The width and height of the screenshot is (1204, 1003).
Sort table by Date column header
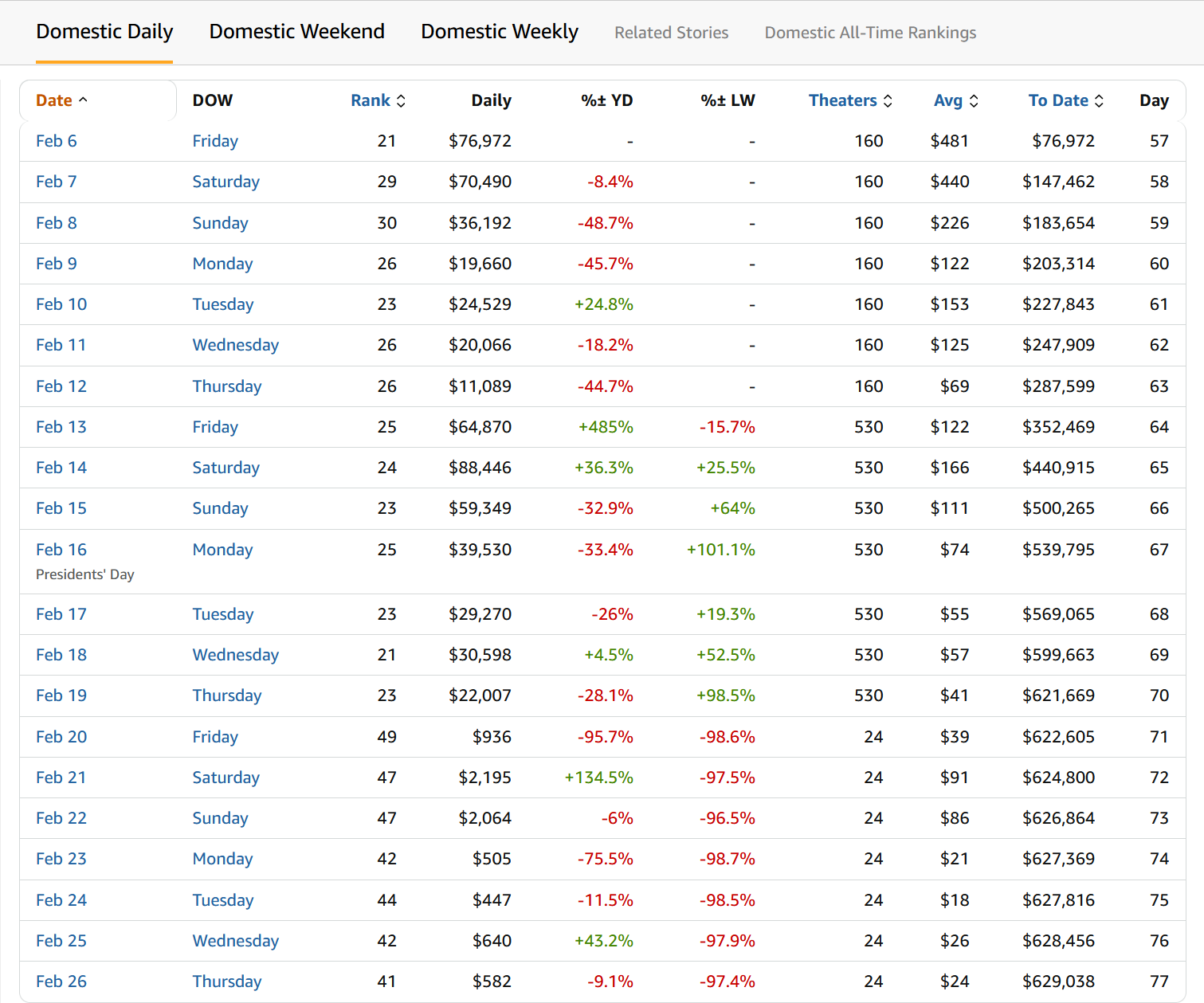(53, 100)
